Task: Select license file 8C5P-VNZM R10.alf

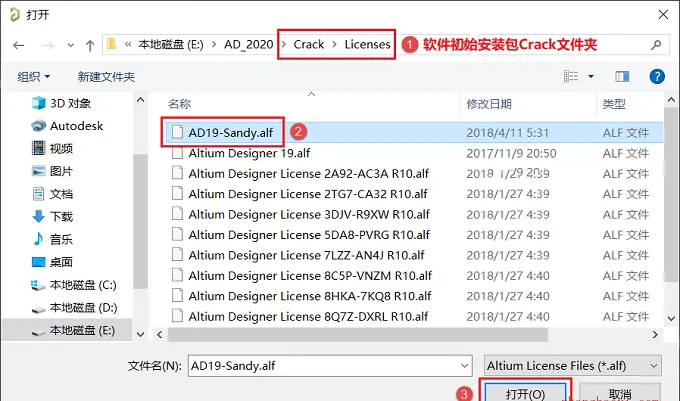Action: pyautogui.click(x=310, y=275)
